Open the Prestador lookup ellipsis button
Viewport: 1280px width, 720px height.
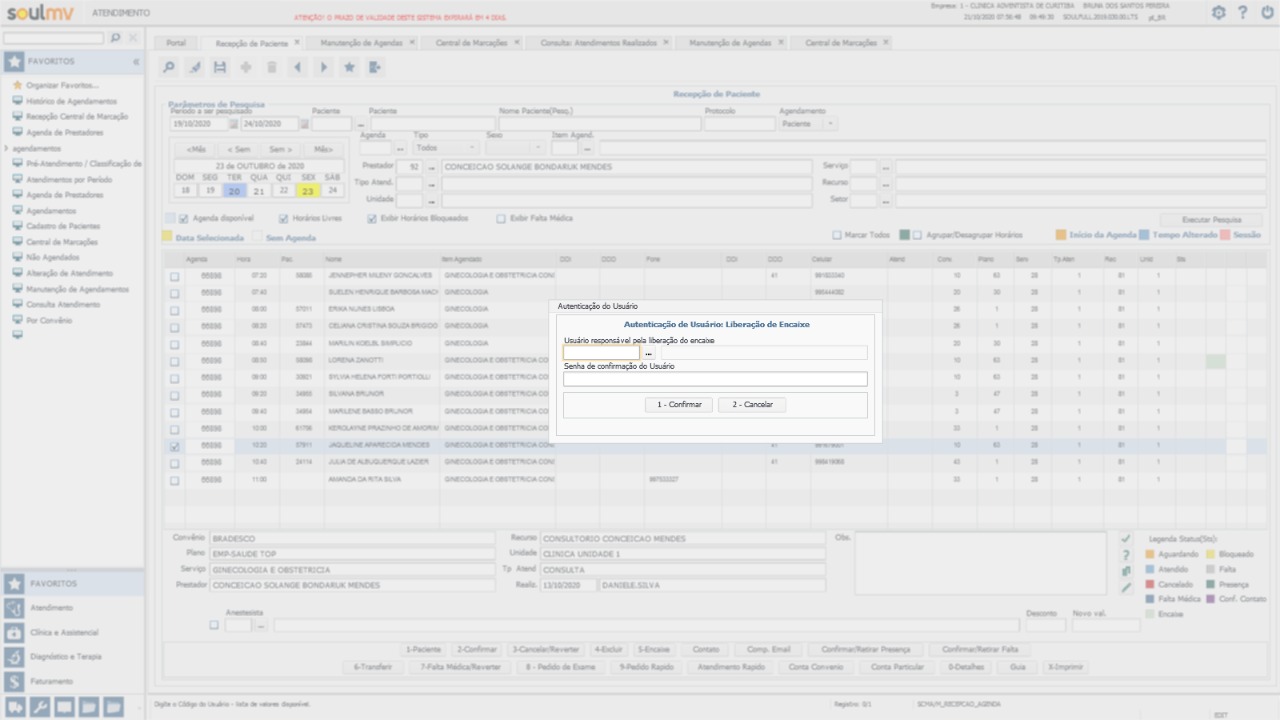(x=432, y=166)
